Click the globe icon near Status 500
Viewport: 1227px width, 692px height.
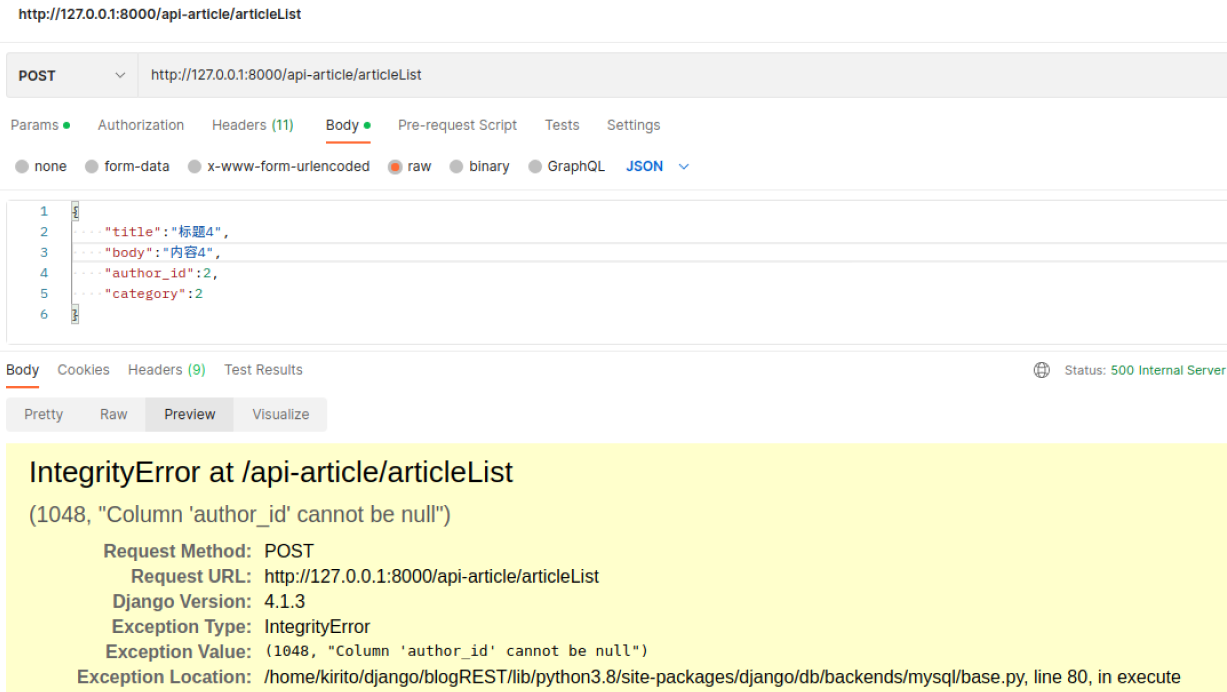point(1042,370)
